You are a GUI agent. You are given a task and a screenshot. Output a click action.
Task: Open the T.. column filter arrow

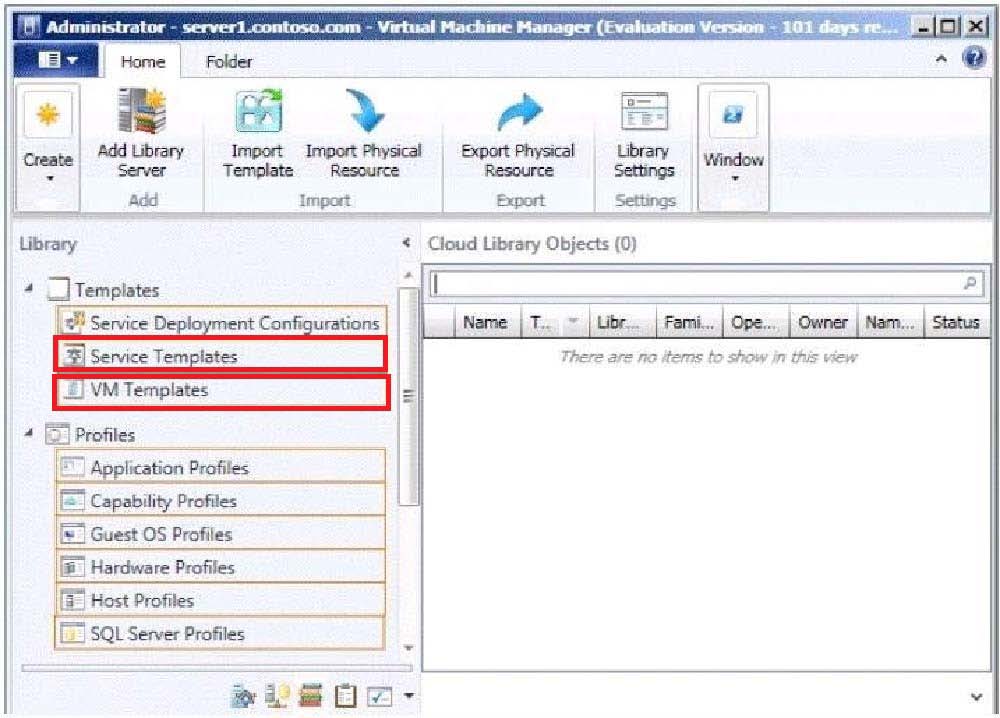click(573, 321)
